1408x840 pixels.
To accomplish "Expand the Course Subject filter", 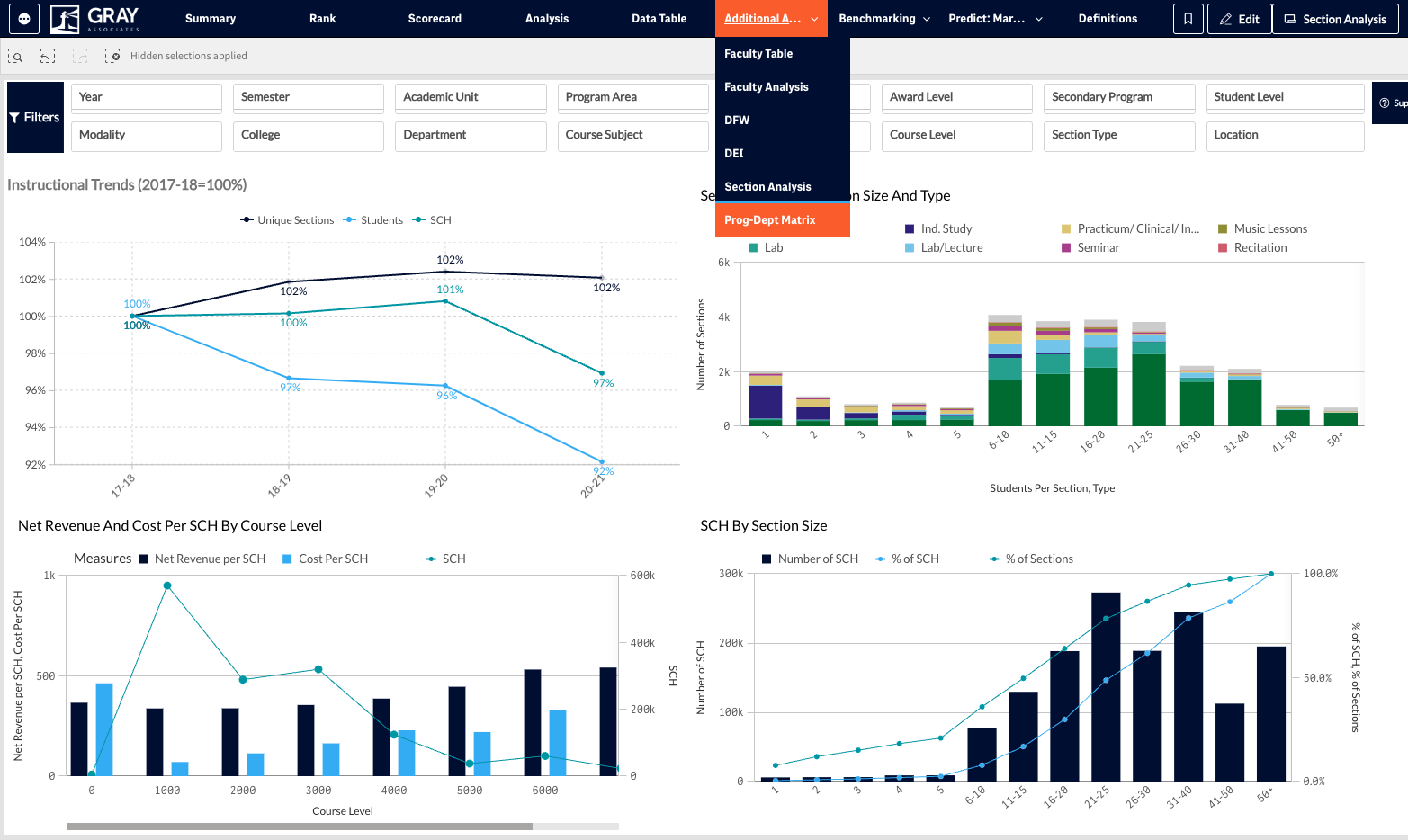I will click(633, 135).
